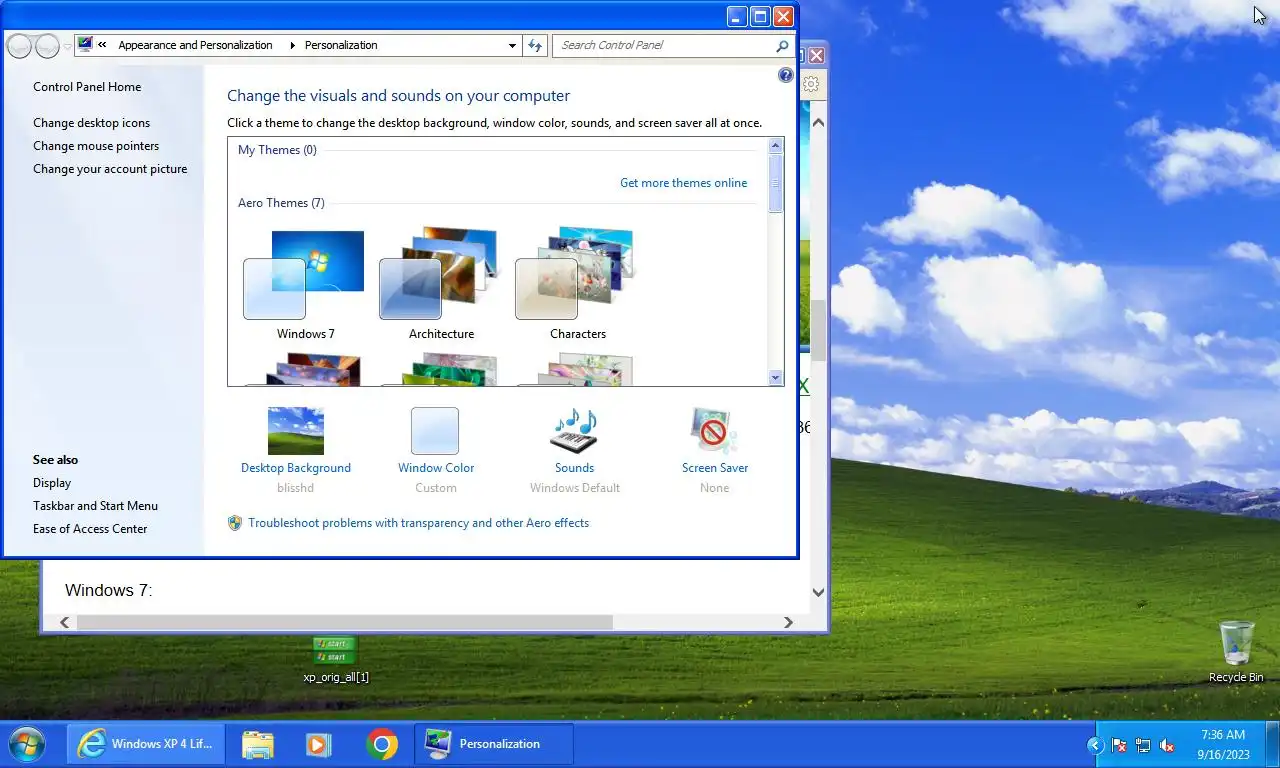Click the Window Color link
The image size is (1280, 768).
click(x=436, y=468)
